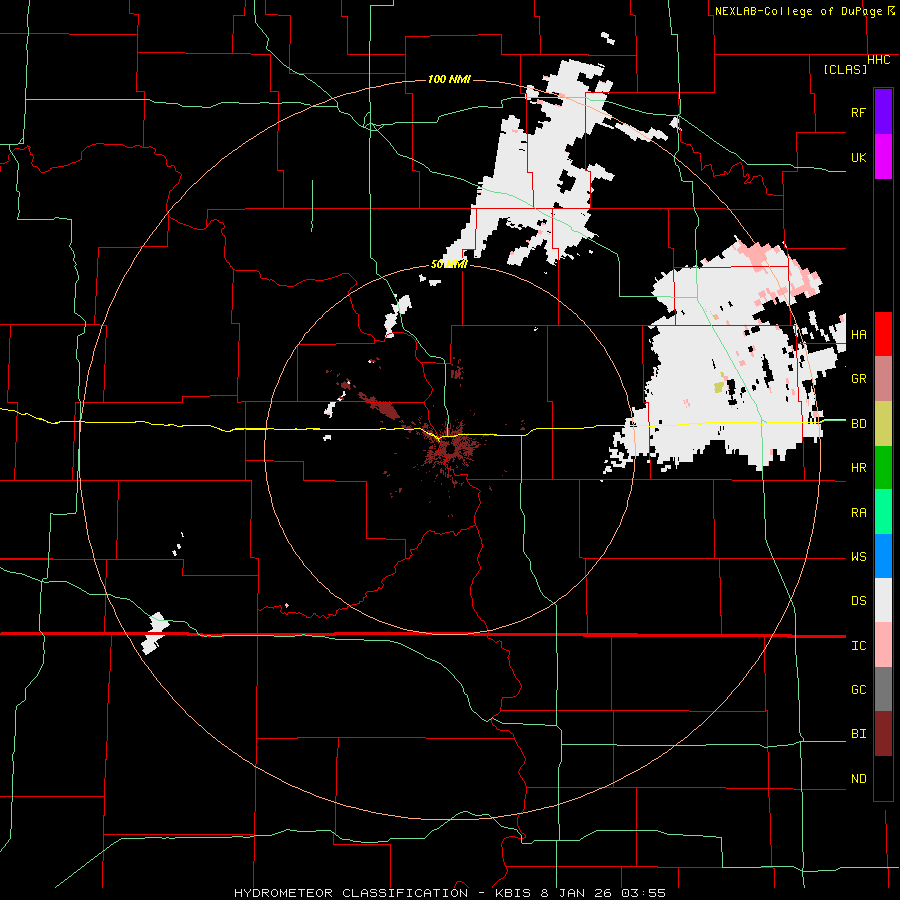Image resolution: width=900 pixels, height=900 pixels.
Task: Click the WS legend label
Action: pyautogui.click(x=858, y=557)
